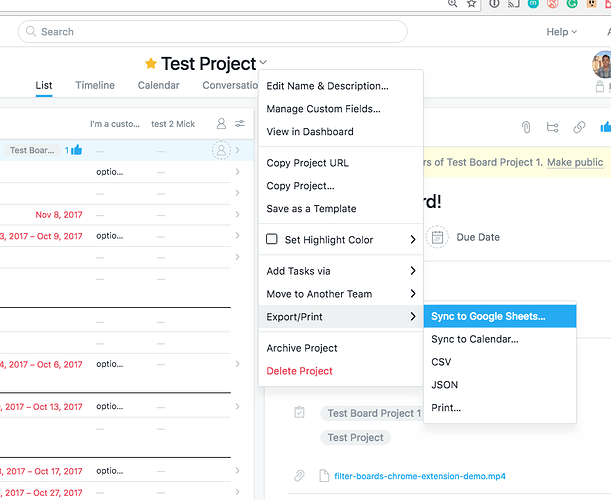Switch to the Timeline tab
The height and width of the screenshot is (500, 611).
click(95, 85)
